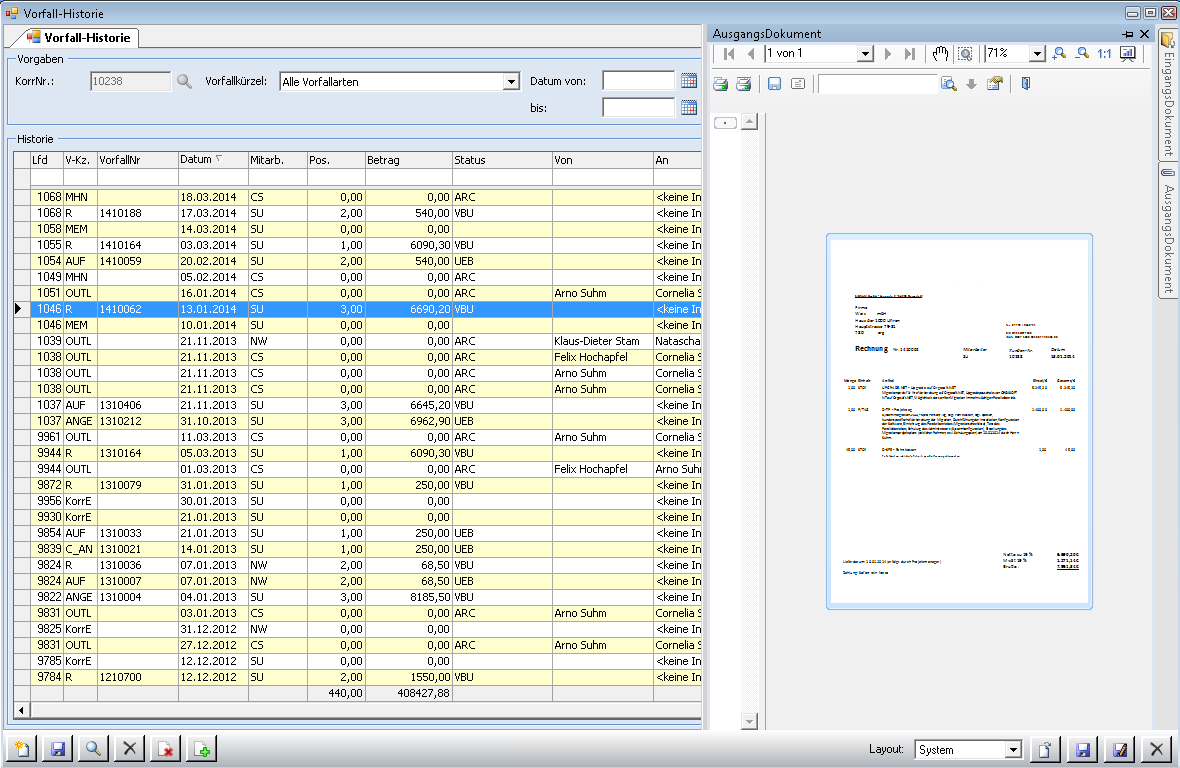The image size is (1180, 768).
Task: Open the EingangsDokument side tab
Action: [x=1166, y=95]
